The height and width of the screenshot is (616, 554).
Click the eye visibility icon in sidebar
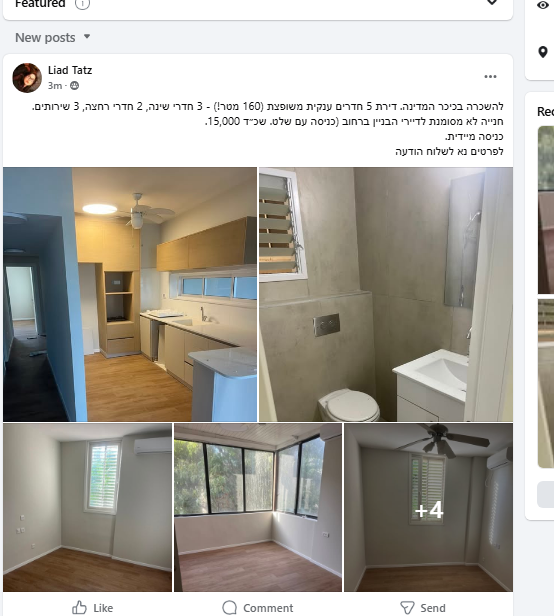[543, 5]
